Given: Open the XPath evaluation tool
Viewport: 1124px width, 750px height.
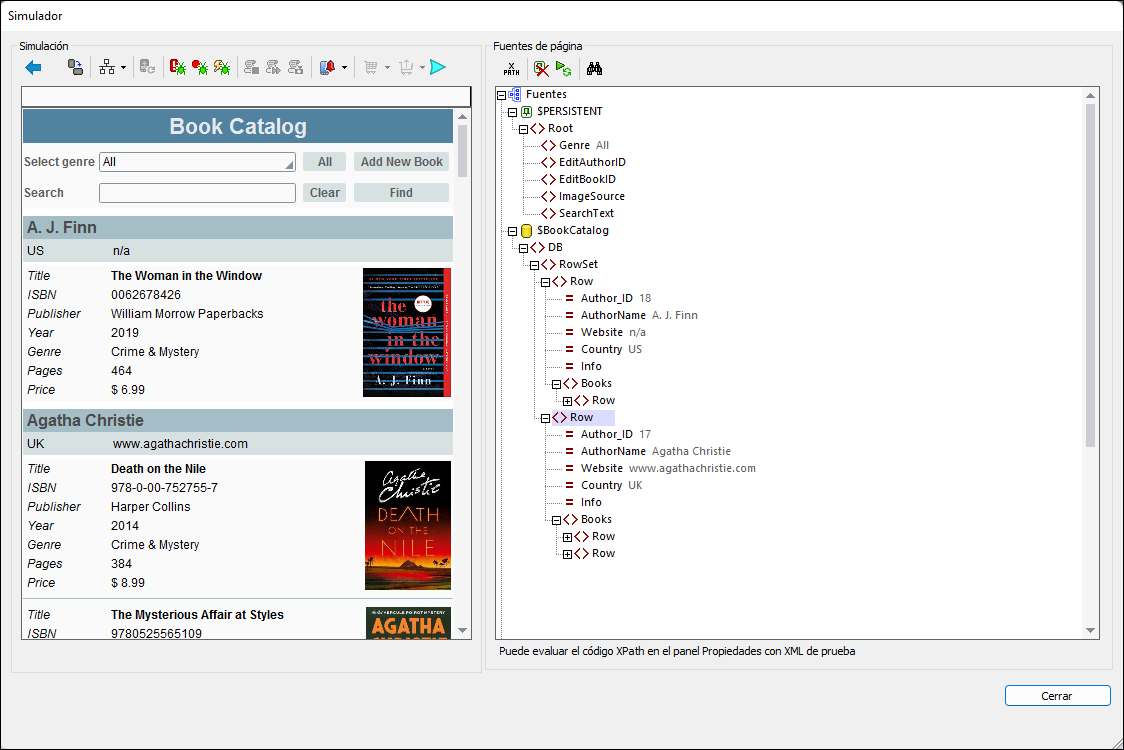Looking at the screenshot, I should point(511,69).
